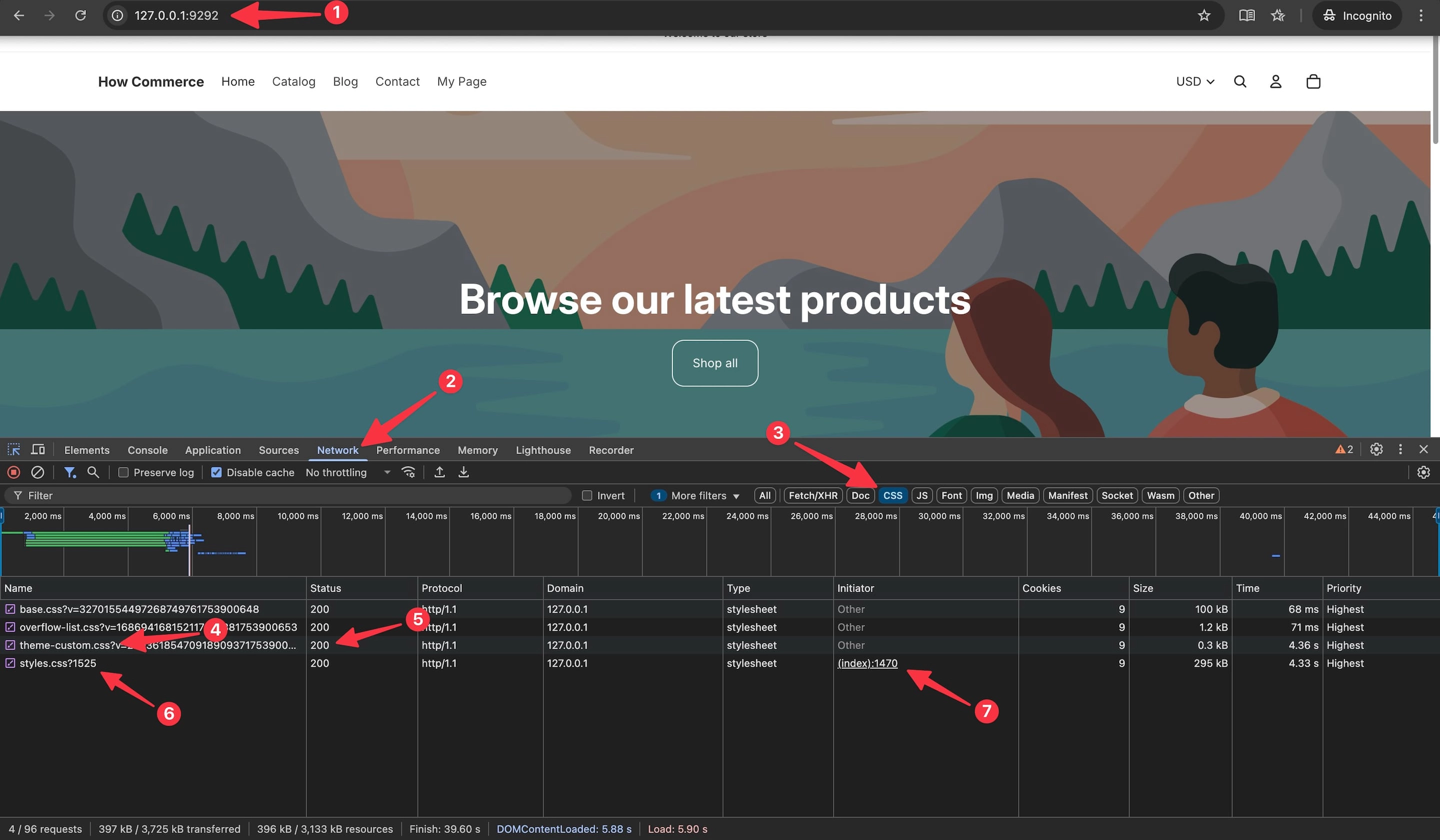Open the shopping cart icon

click(x=1313, y=81)
